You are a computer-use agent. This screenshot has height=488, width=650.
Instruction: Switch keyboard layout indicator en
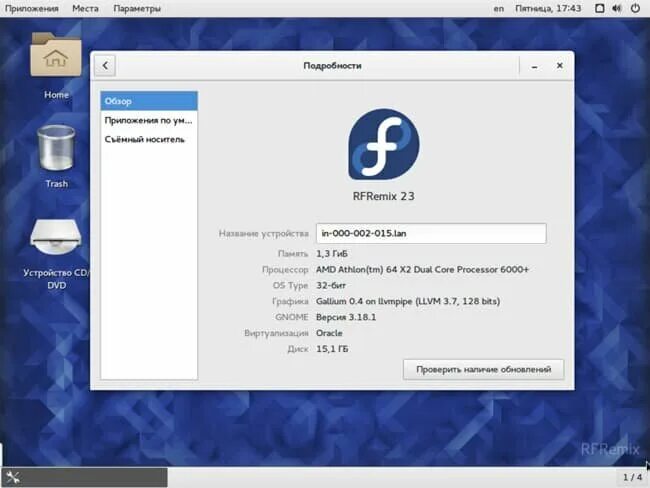[499, 8]
